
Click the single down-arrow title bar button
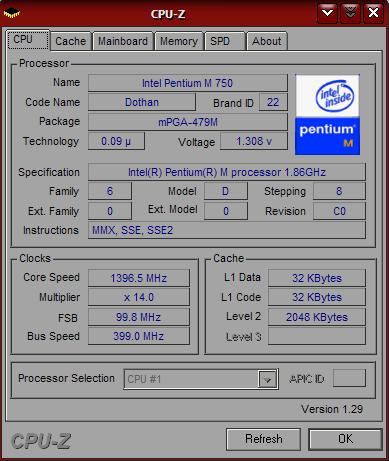click(x=328, y=13)
